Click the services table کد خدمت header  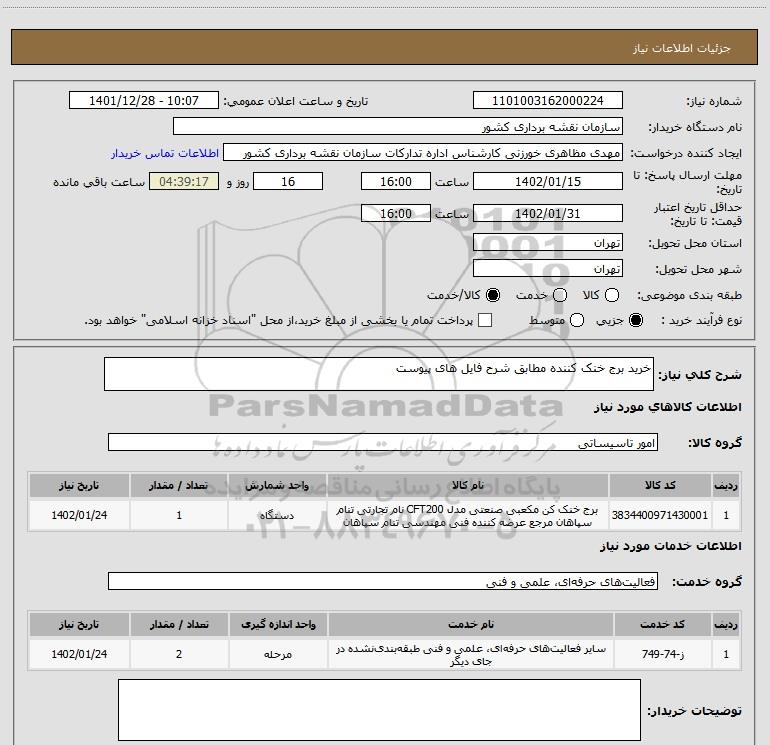tap(663, 625)
